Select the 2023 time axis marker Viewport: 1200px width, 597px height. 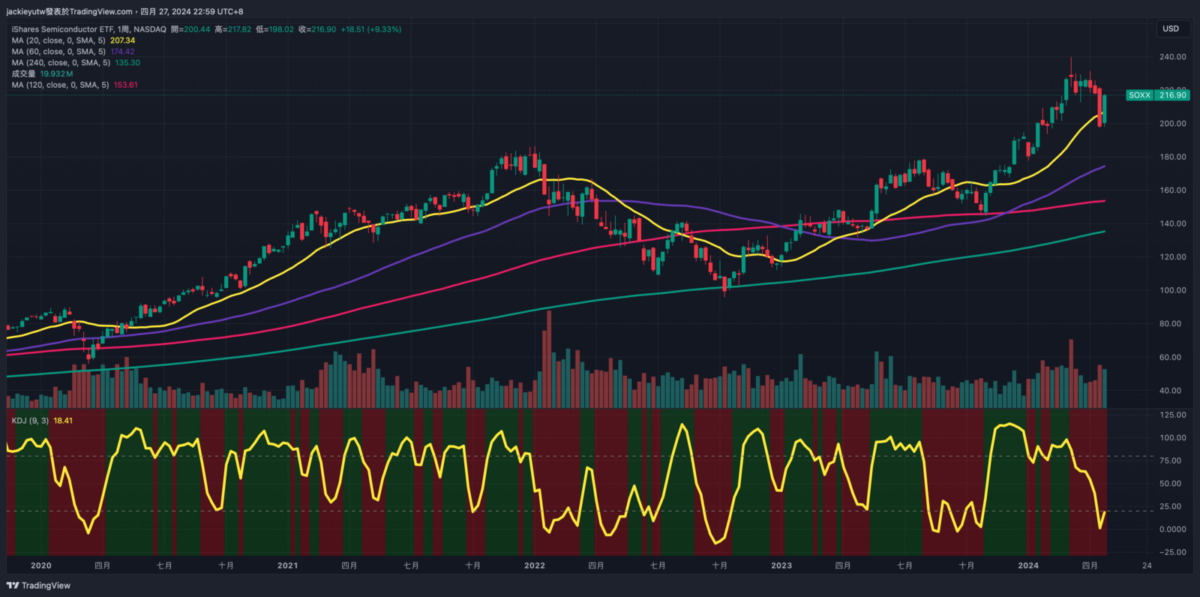781,565
